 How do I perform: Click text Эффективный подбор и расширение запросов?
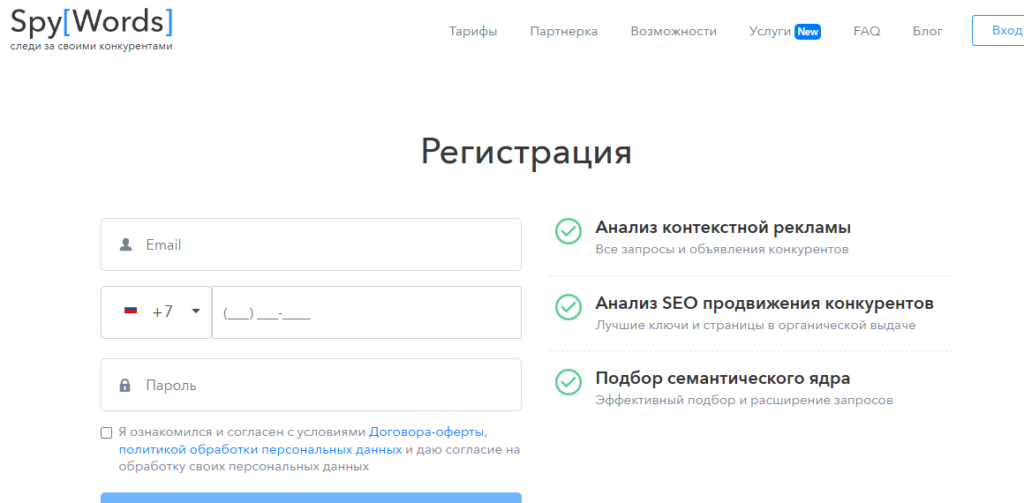(x=744, y=400)
